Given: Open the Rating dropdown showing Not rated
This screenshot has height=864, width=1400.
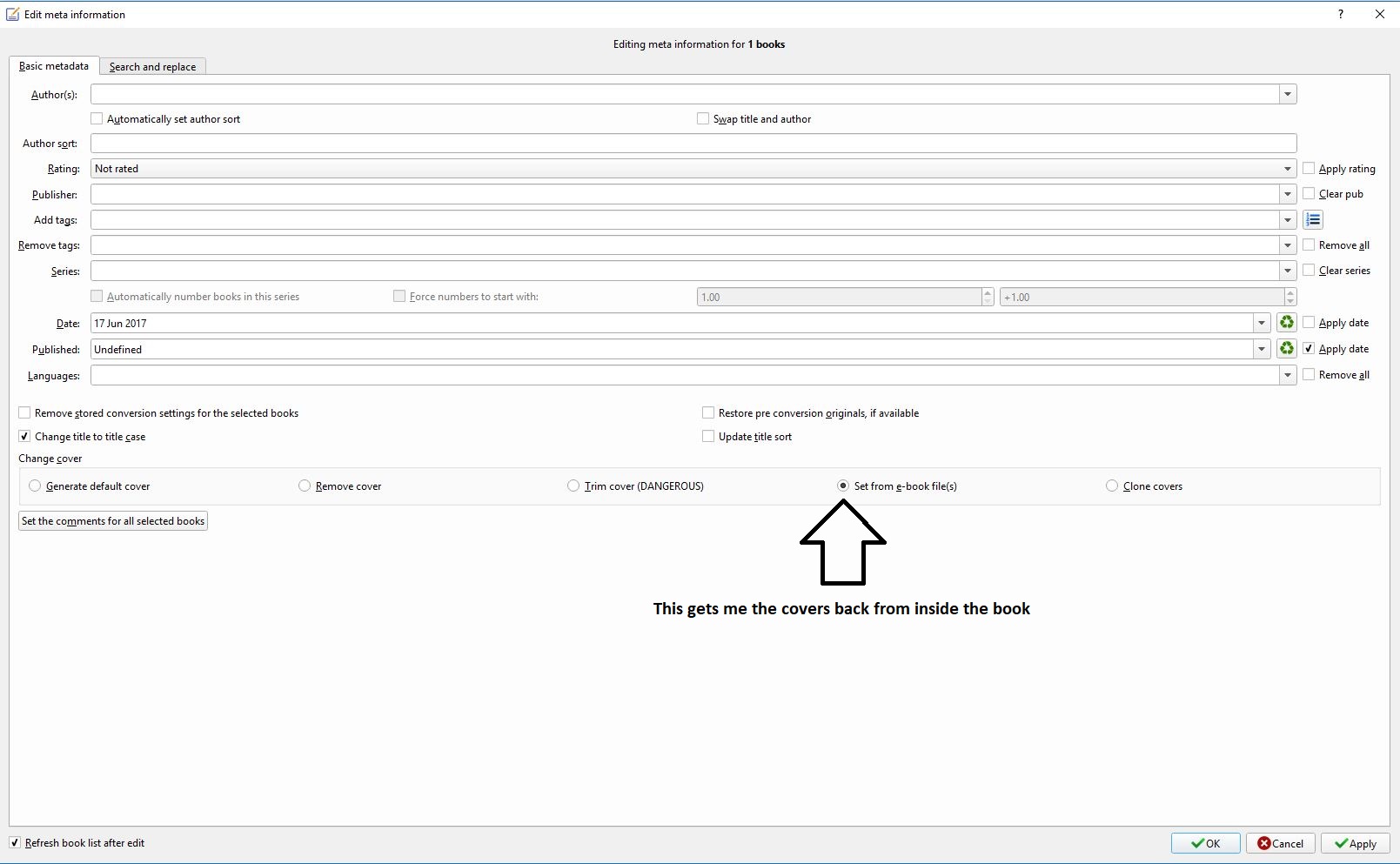Looking at the screenshot, I should [x=1288, y=169].
